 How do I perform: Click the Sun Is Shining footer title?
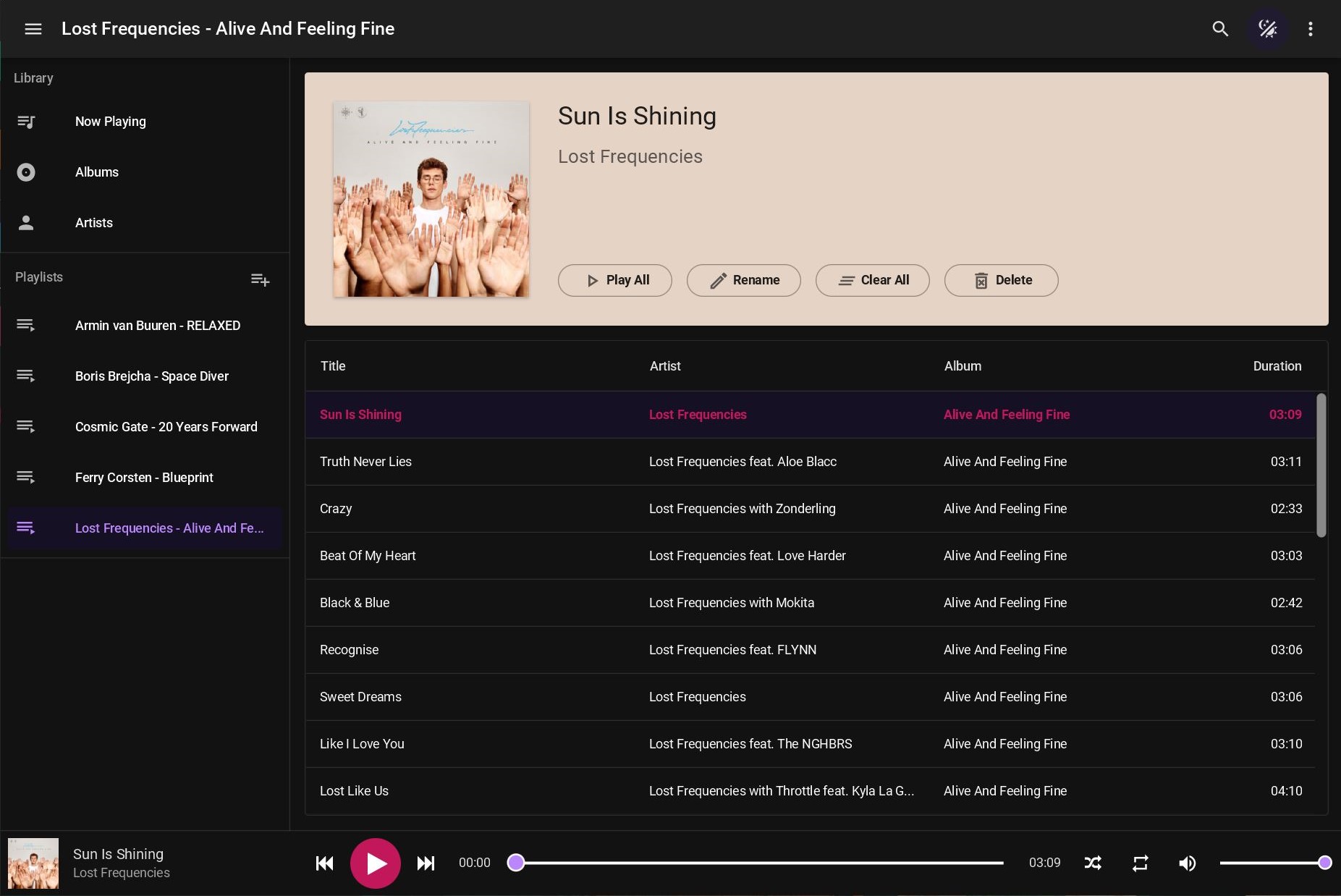coord(118,854)
